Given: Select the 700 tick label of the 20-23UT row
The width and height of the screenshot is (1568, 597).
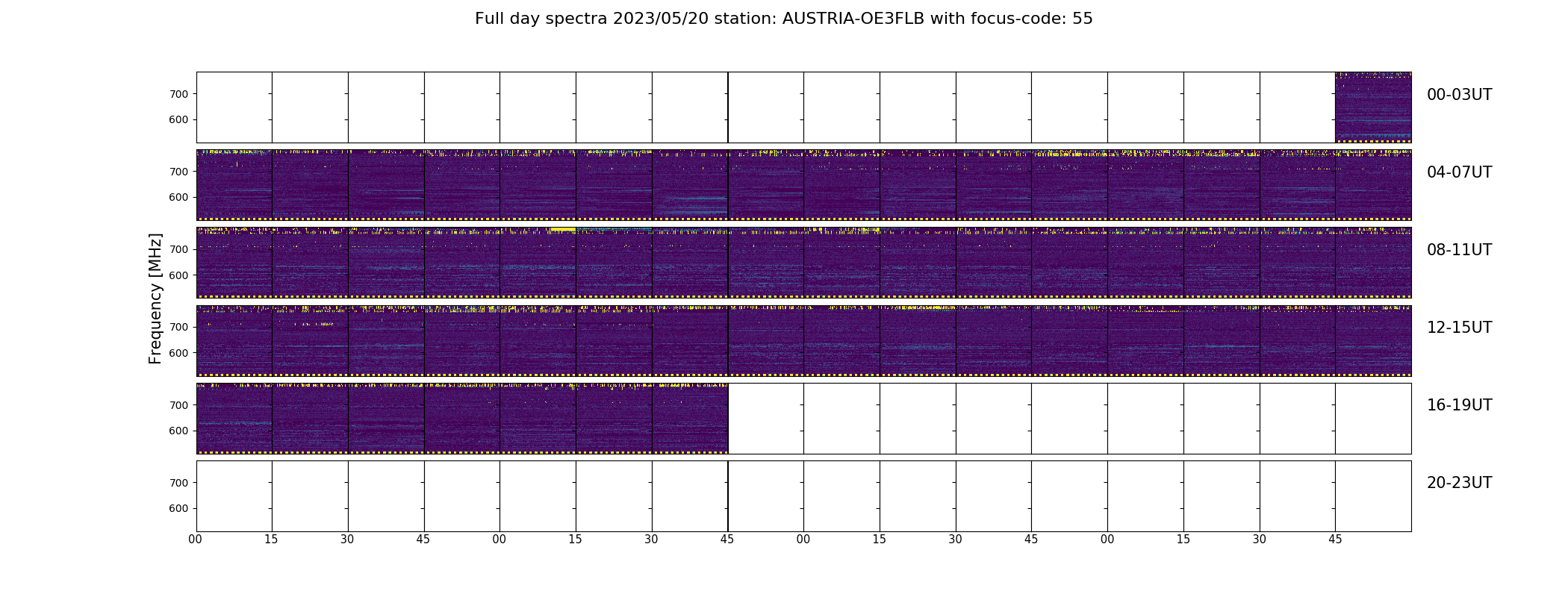Looking at the screenshot, I should click(x=179, y=483).
